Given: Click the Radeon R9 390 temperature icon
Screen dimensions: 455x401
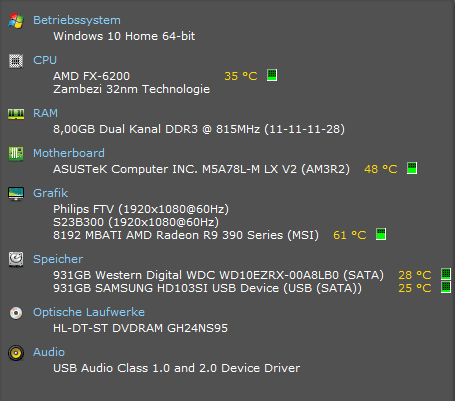Looking at the screenshot, I should 381,234.
